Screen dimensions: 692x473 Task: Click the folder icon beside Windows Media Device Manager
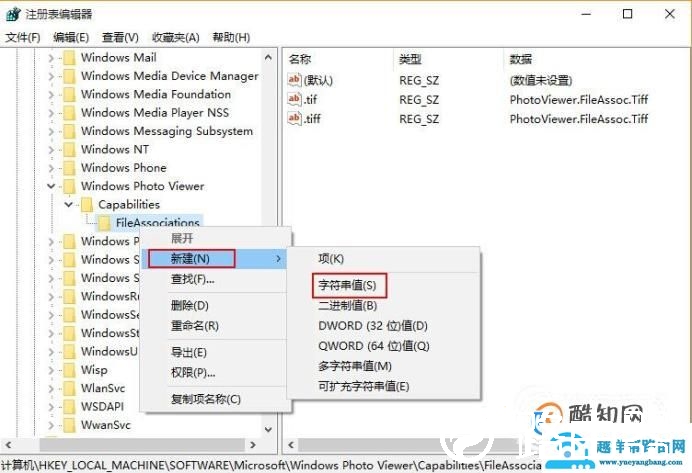point(69,76)
